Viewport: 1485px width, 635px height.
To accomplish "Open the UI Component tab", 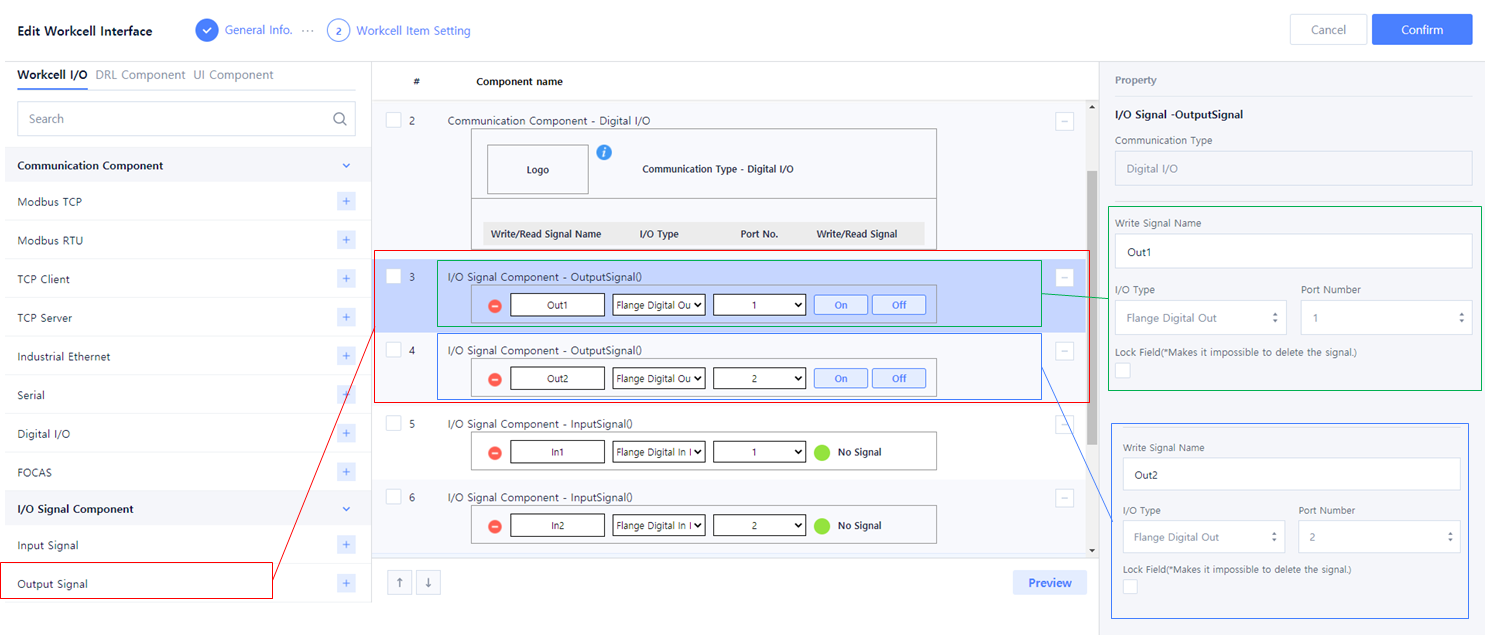I will (x=233, y=75).
